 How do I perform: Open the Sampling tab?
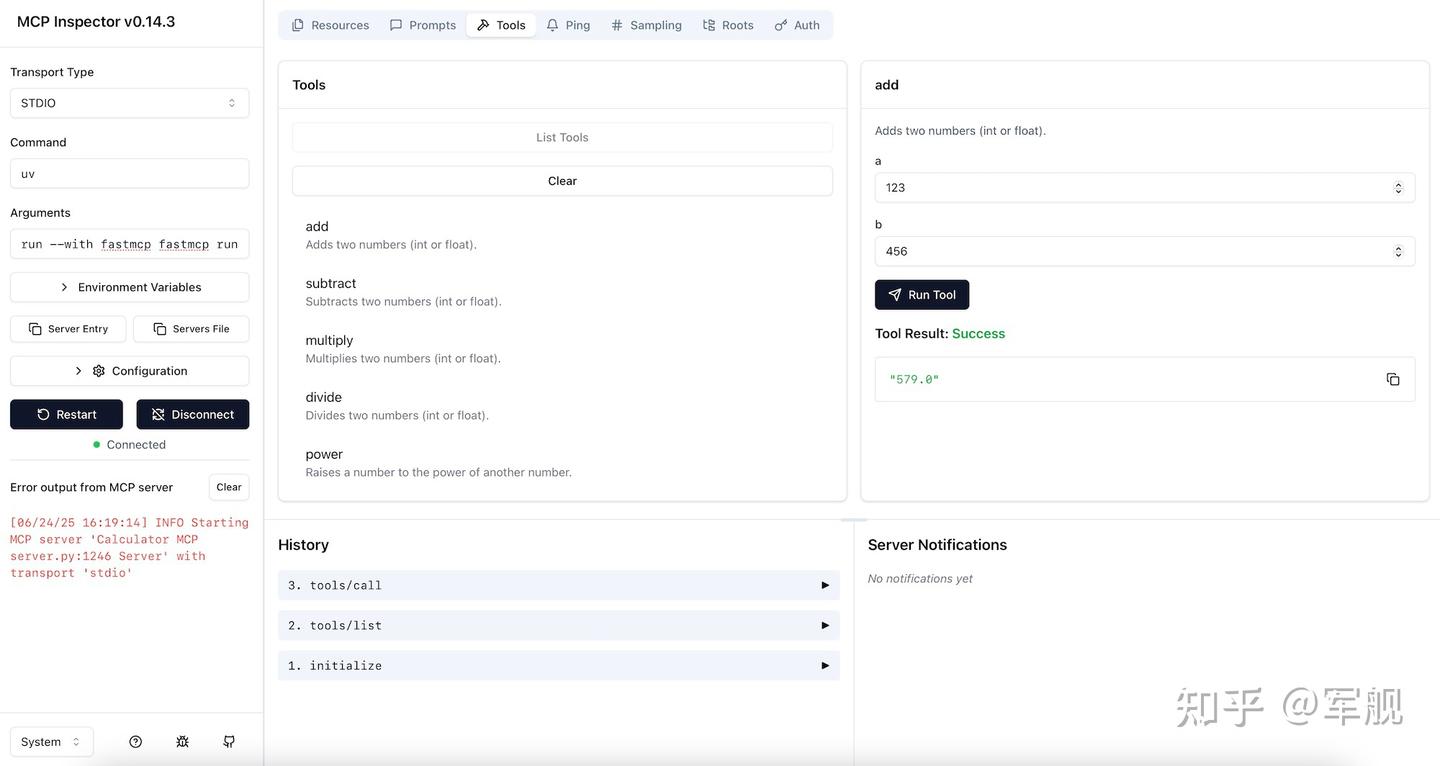[x=646, y=25]
